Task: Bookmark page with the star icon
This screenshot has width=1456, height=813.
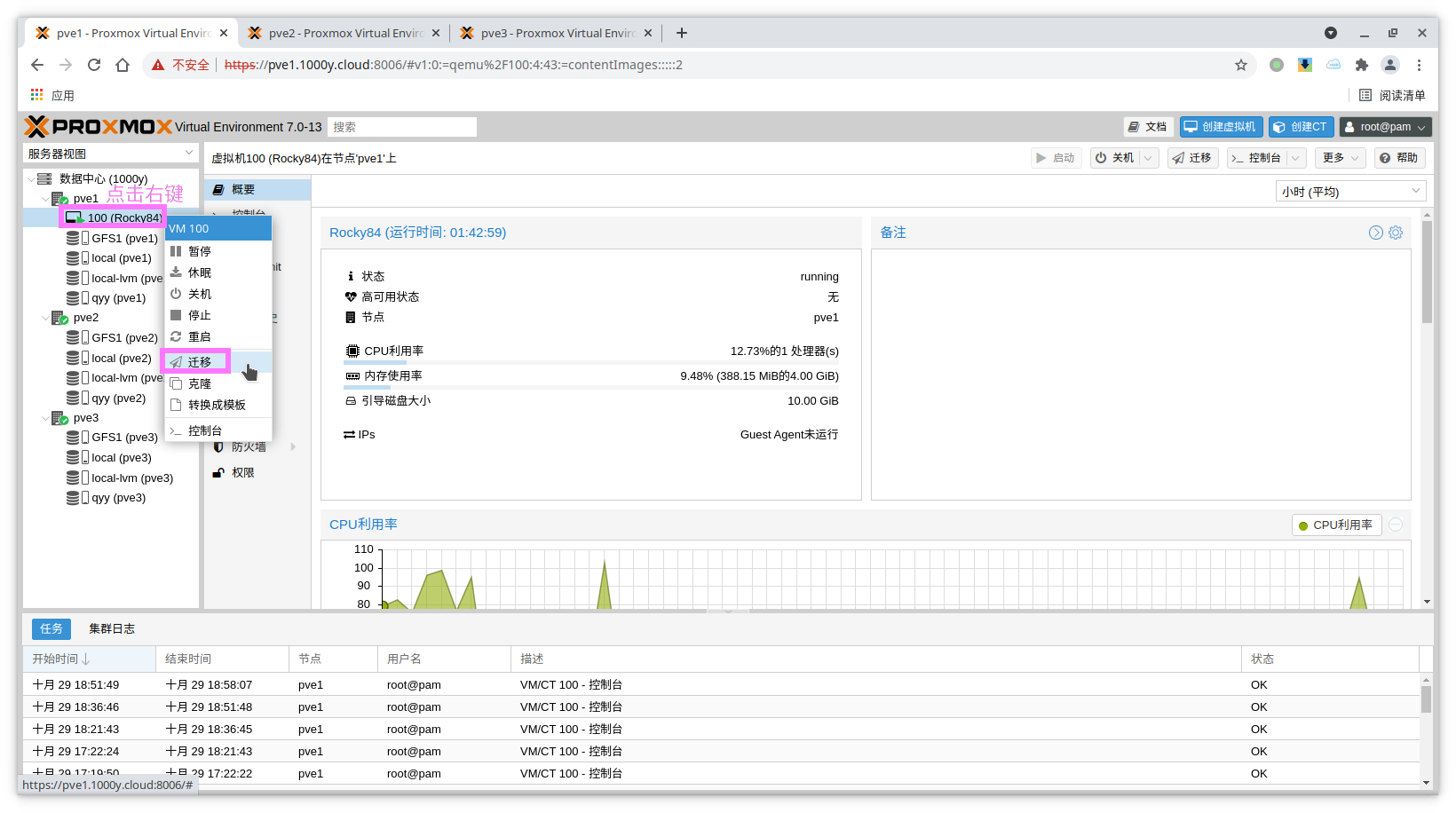Action: tap(1240, 65)
